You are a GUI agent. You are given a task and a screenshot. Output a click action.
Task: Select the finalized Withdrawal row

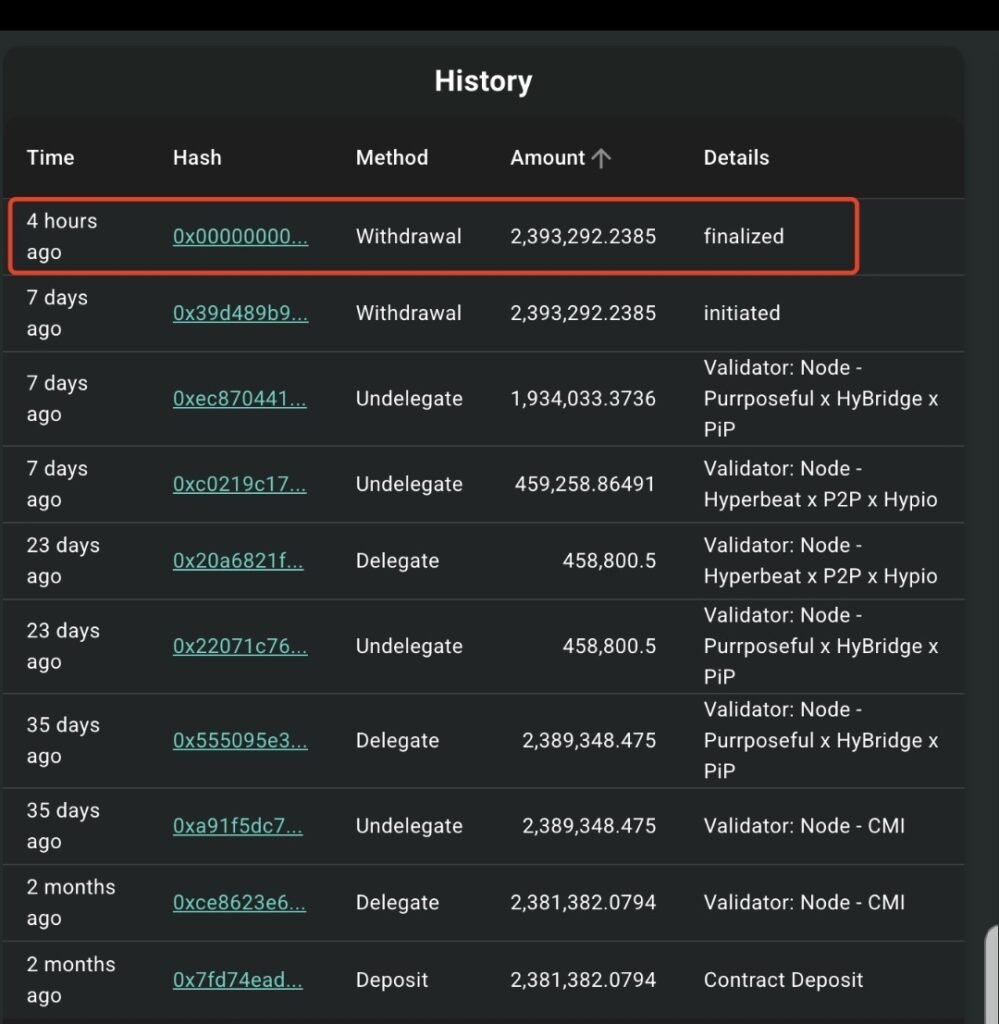tap(433, 236)
